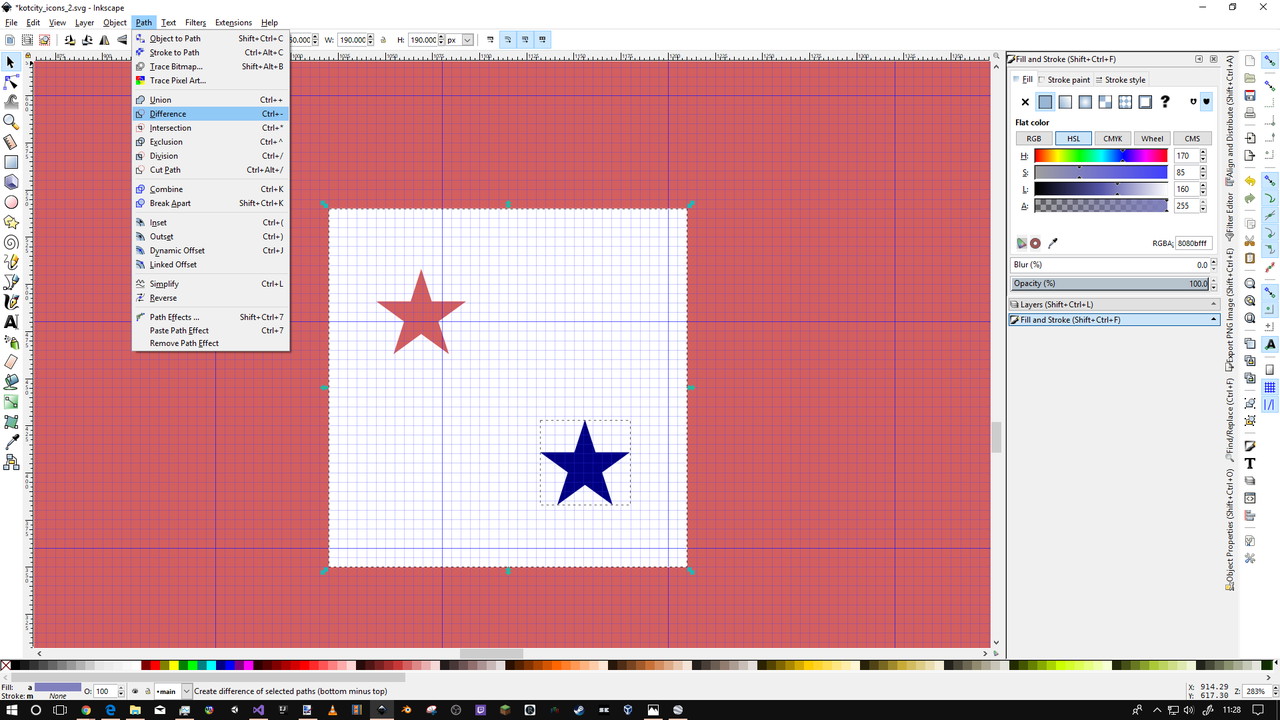Click the Save document icon

coord(1250,95)
